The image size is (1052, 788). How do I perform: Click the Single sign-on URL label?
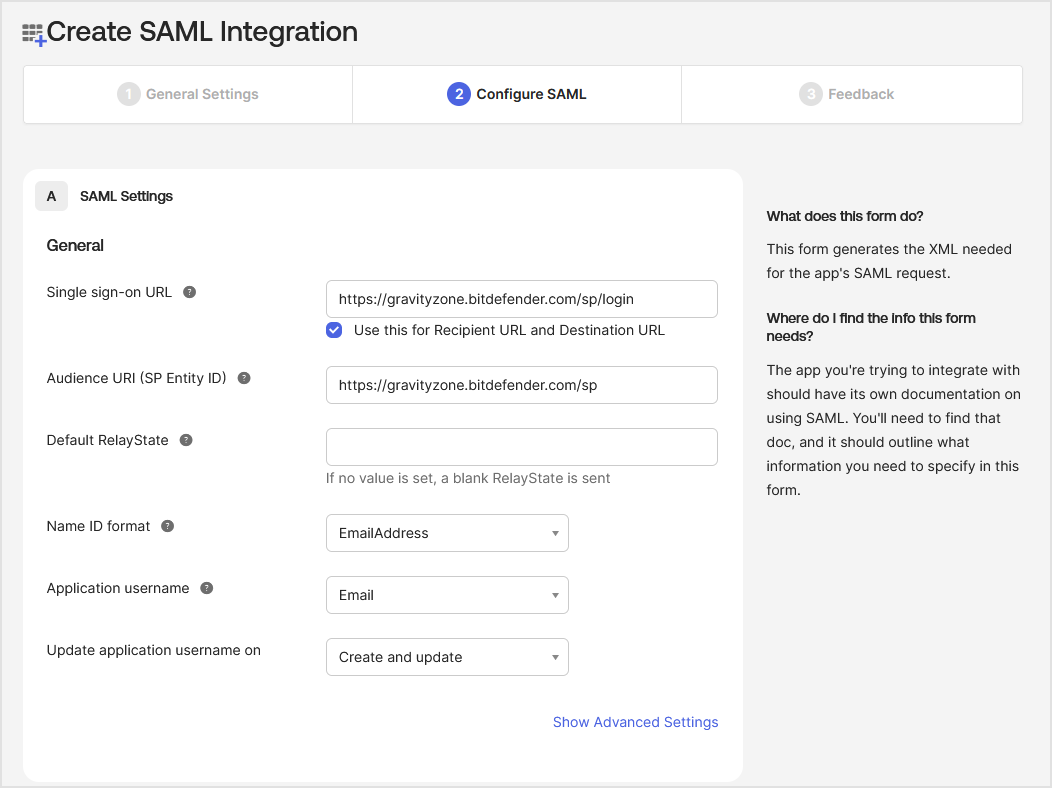pos(109,292)
